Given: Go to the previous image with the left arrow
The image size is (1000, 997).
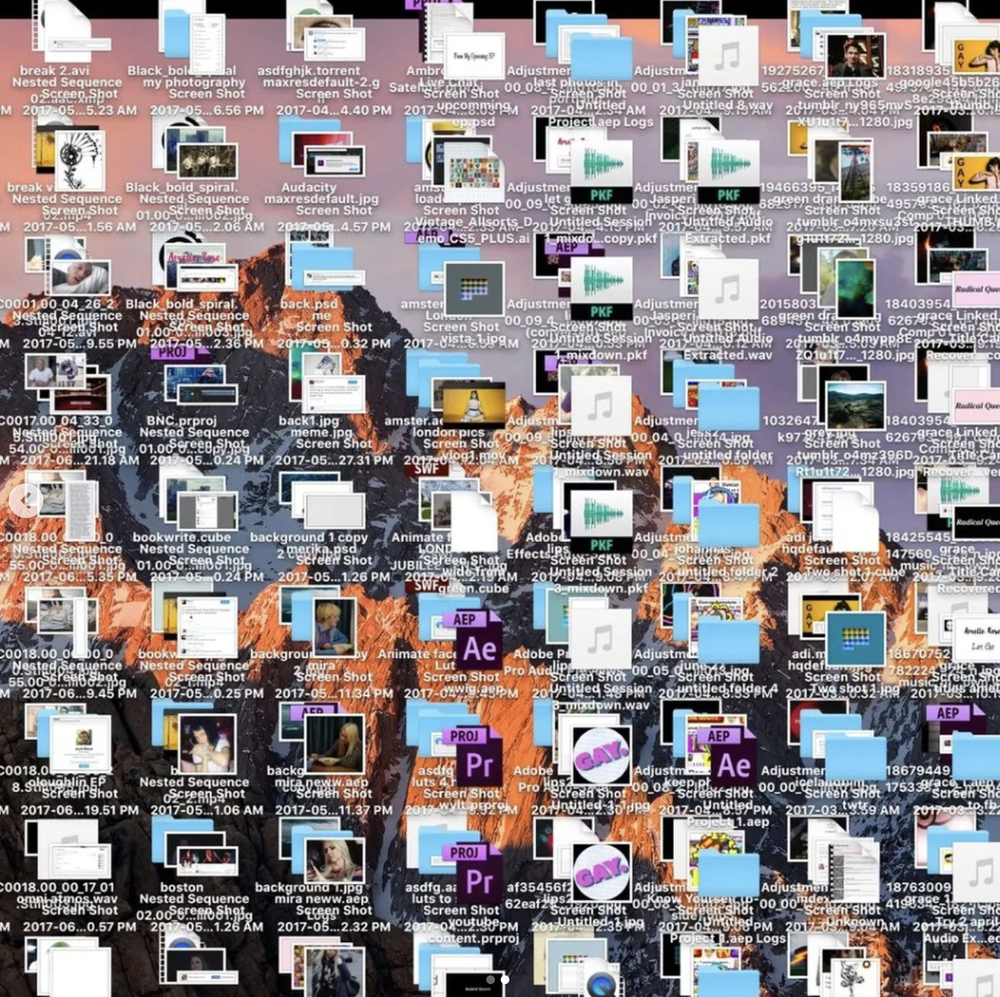Looking at the screenshot, I should (x=26, y=500).
